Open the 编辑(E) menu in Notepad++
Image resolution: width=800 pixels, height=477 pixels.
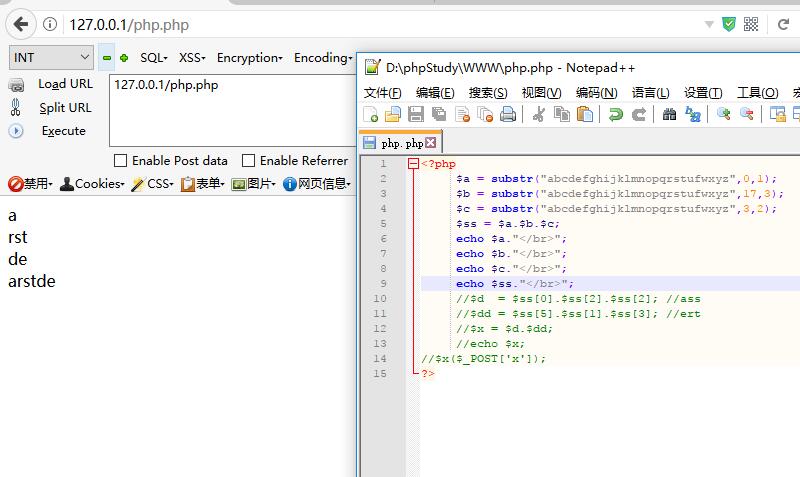coord(434,92)
